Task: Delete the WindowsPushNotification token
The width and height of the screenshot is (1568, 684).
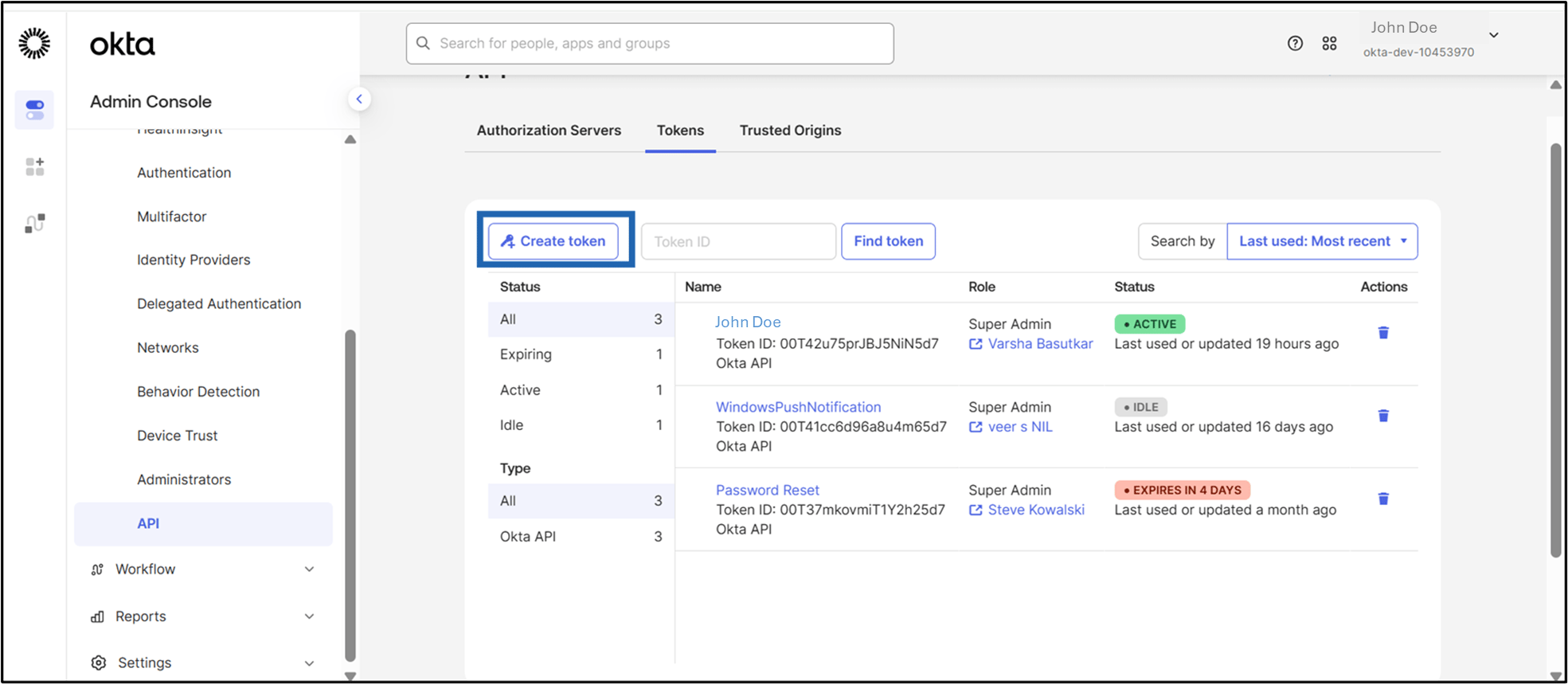Action: (x=1383, y=416)
